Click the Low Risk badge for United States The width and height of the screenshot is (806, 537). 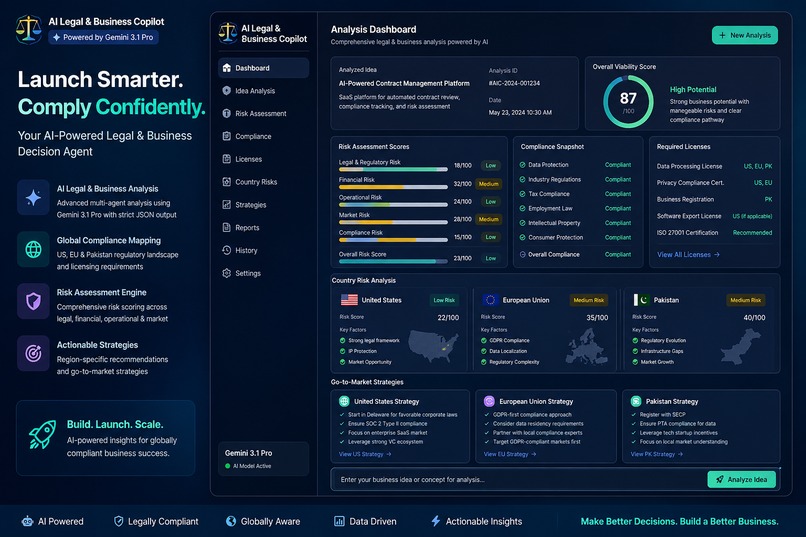tap(444, 300)
